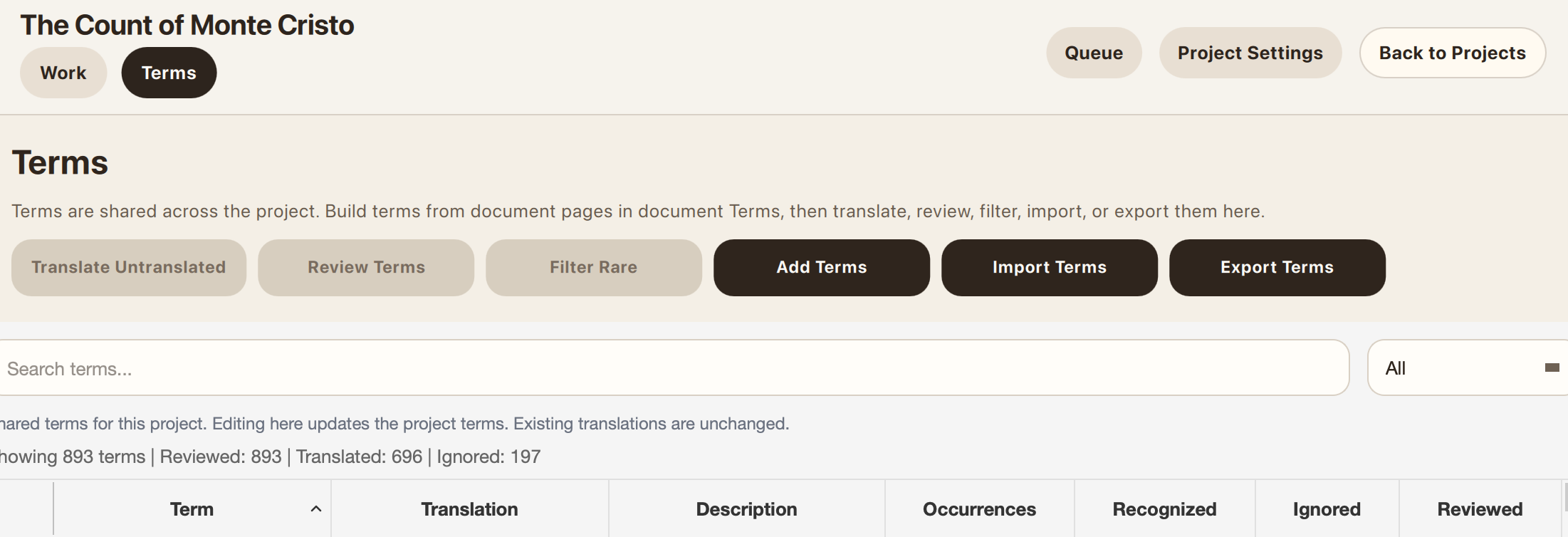Sort by Occurrences column
This screenshot has width=1568, height=537.
pos(980,509)
